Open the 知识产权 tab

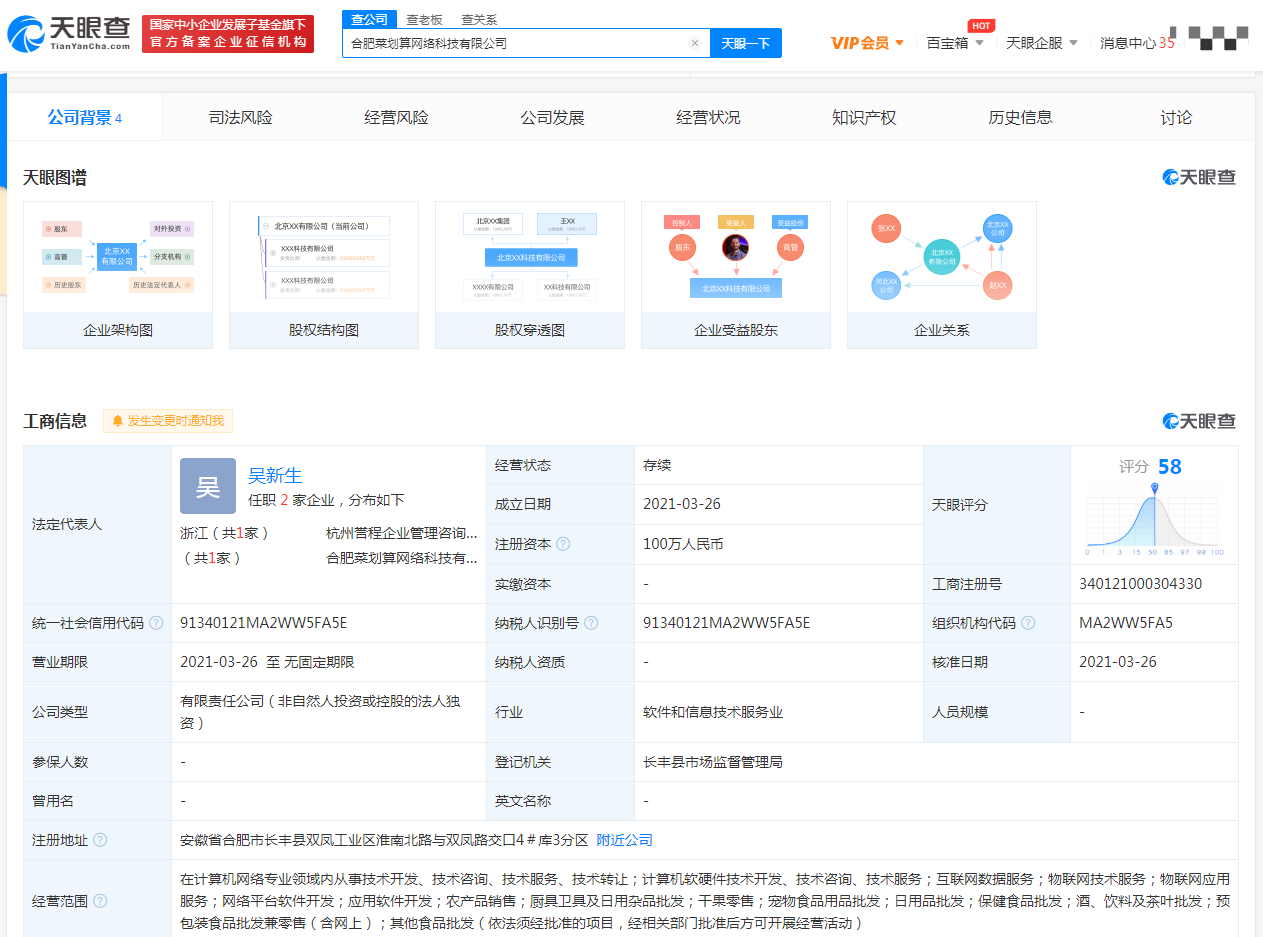coord(864,118)
